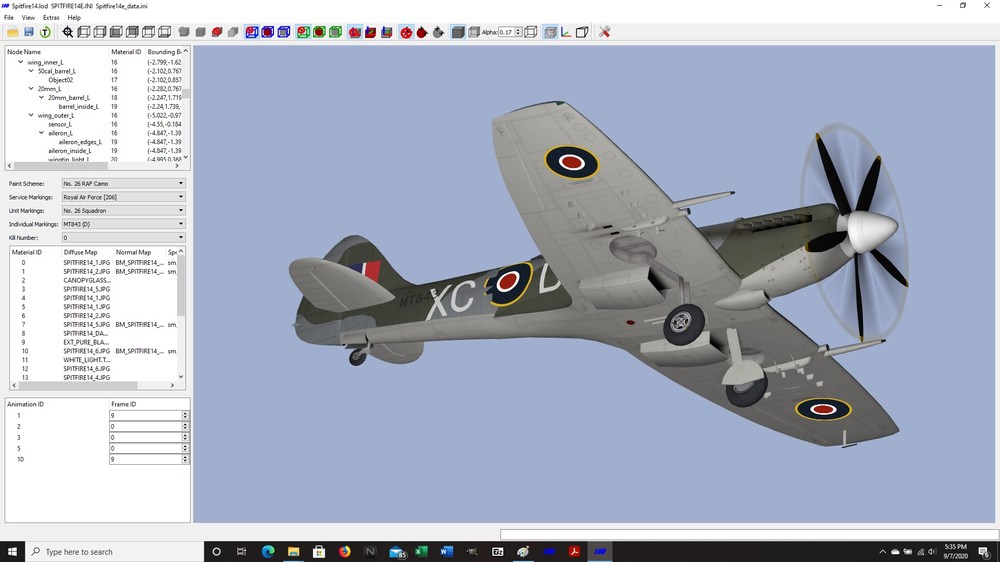Click the wireframe cube icon right of the Alpha spinner

click(x=531, y=32)
